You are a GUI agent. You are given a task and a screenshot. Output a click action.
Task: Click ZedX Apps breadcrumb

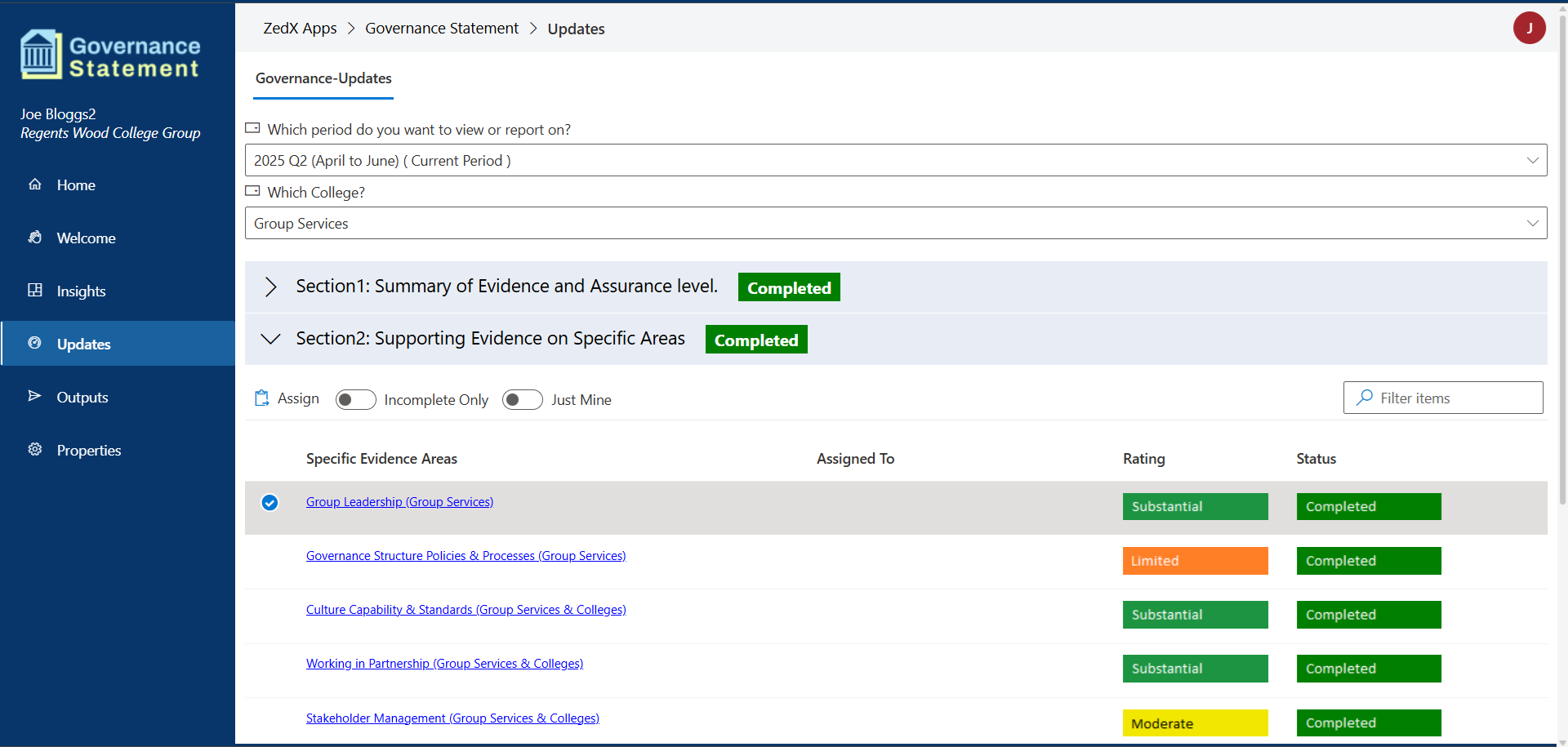click(300, 29)
